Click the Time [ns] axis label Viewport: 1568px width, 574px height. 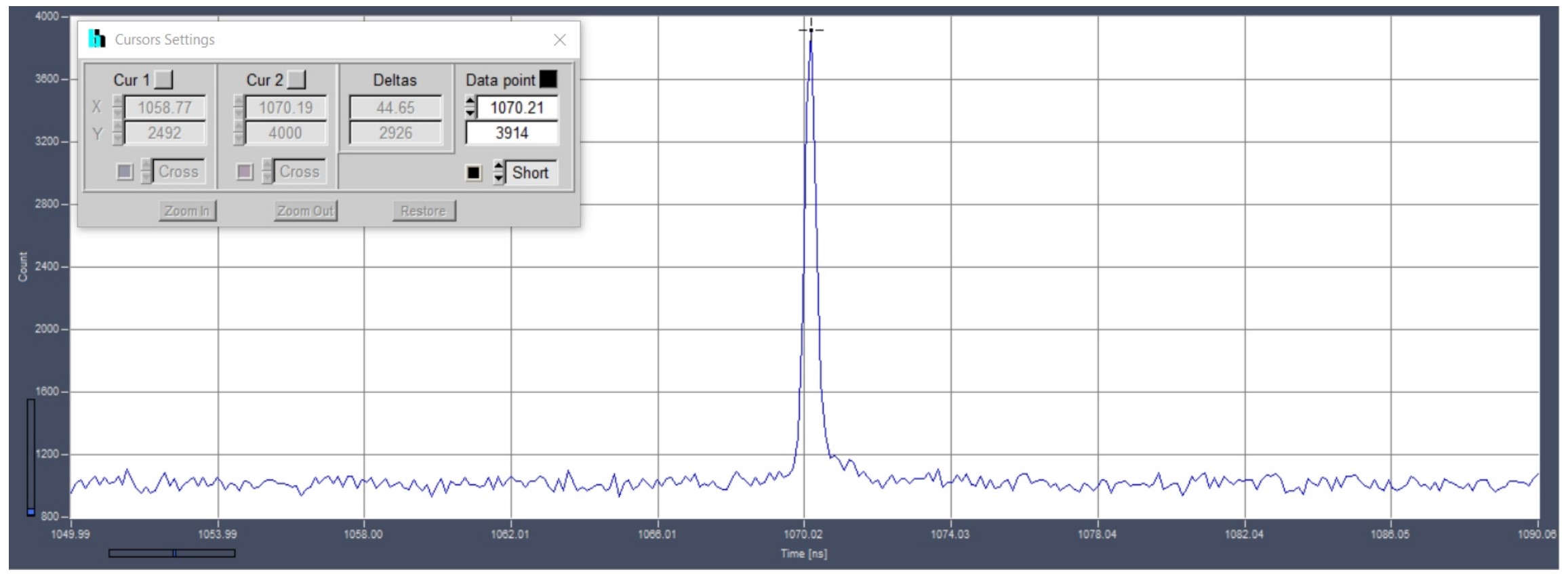tap(804, 554)
